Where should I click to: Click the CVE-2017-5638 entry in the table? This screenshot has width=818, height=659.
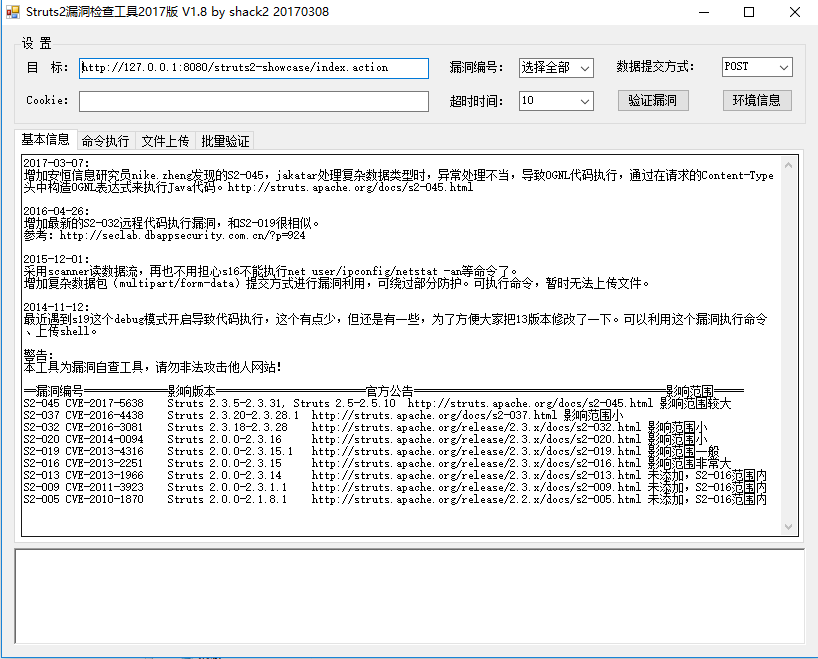click(x=104, y=403)
